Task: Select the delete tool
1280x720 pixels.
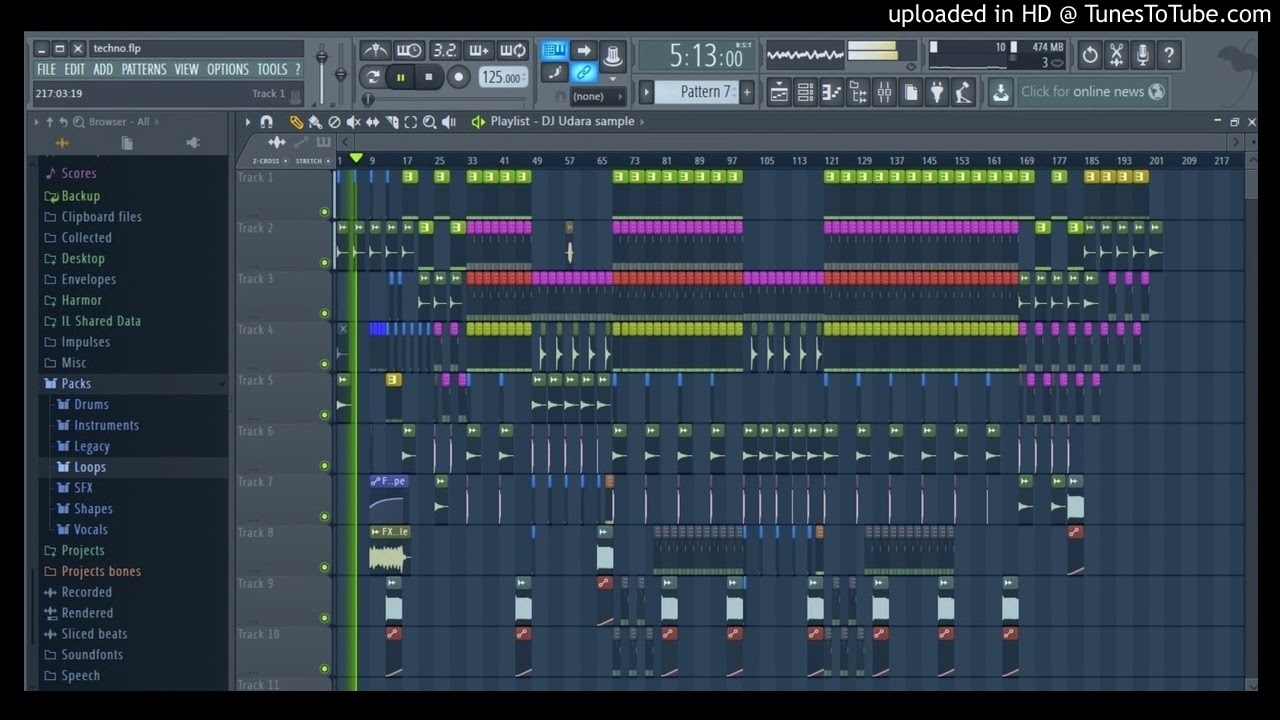Action: (x=334, y=122)
